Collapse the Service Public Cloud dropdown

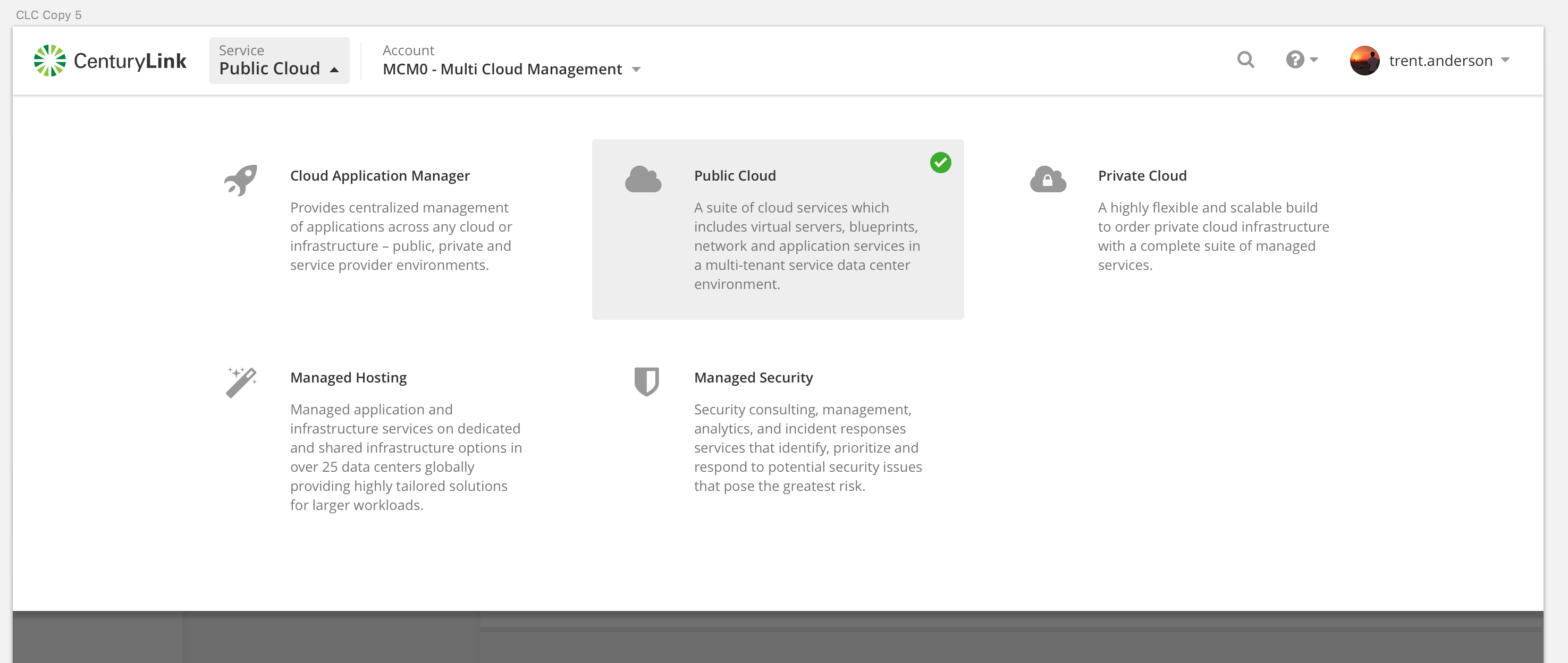pyautogui.click(x=280, y=60)
